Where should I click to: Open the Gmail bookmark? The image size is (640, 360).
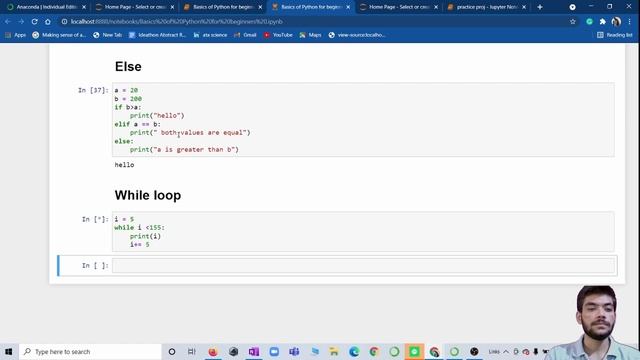245,35
